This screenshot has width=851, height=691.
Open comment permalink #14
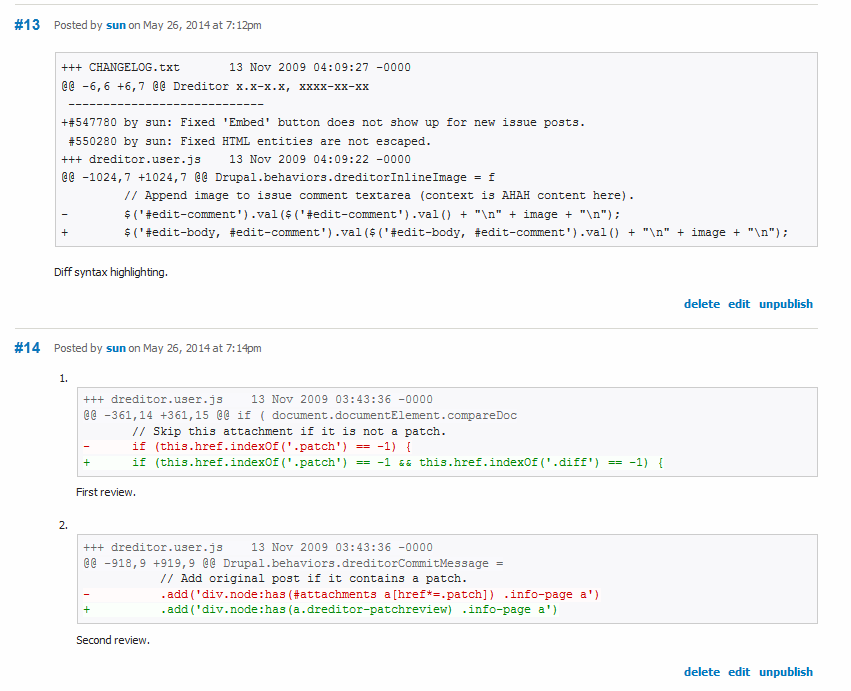pyautogui.click(x=27, y=348)
